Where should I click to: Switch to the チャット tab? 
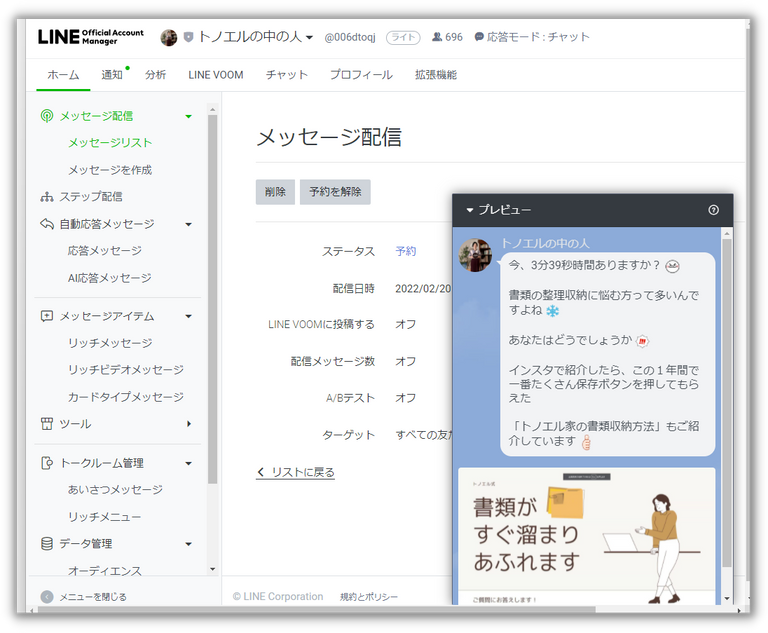[287, 75]
